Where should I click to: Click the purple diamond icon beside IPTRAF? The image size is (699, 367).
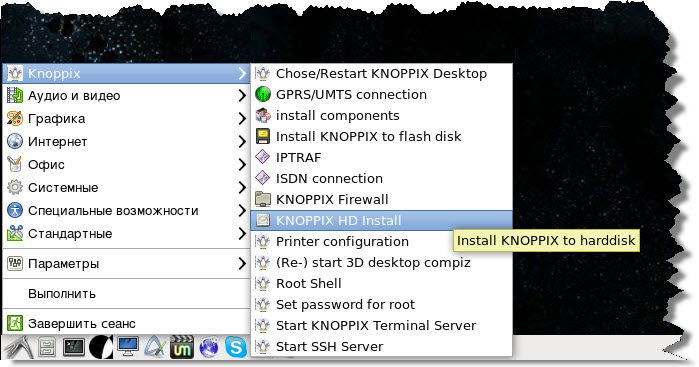pyautogui.click(x=263, y=157)
